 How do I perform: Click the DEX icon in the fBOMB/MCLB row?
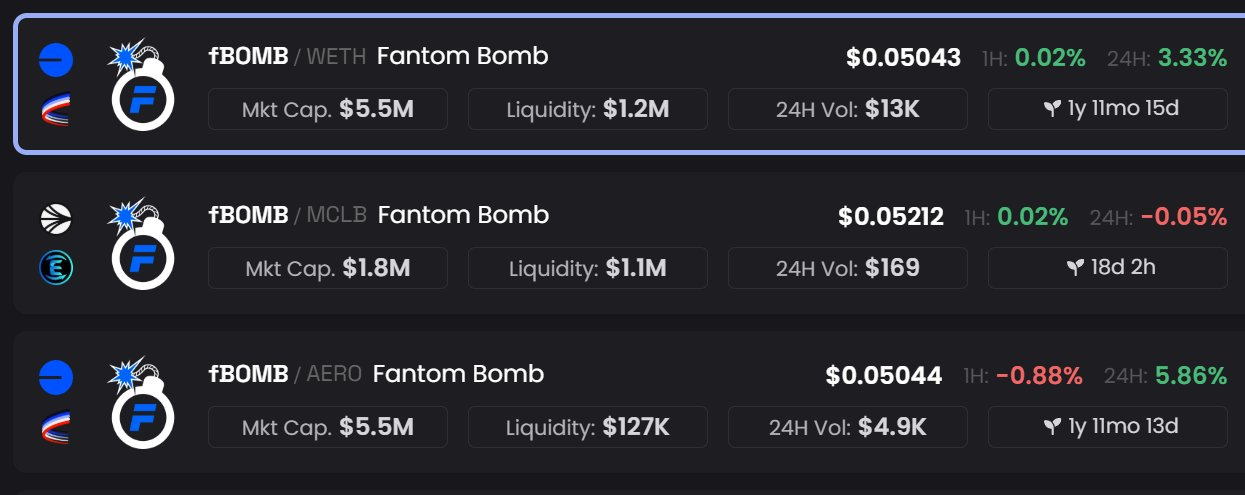point(56,267)
